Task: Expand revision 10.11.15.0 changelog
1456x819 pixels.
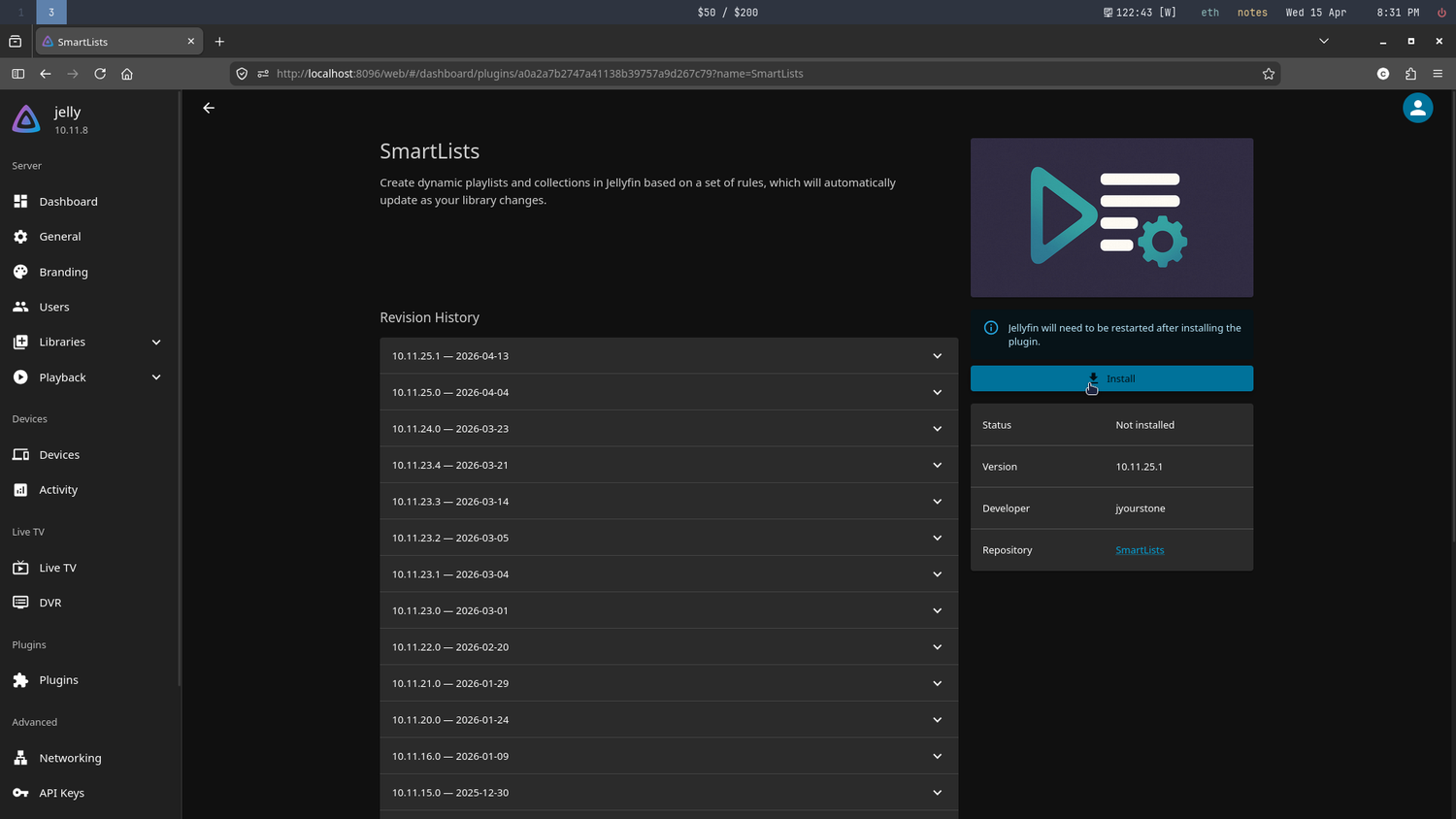Action: 669,793
